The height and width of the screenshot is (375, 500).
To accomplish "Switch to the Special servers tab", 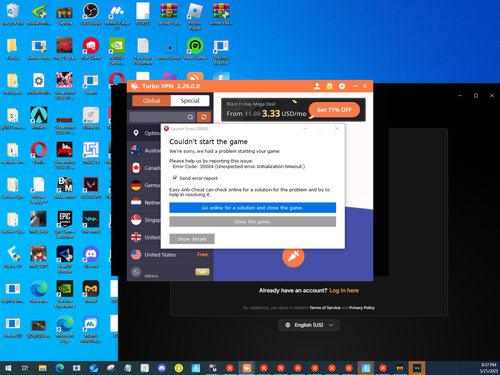I will click(x=190, y=101).
